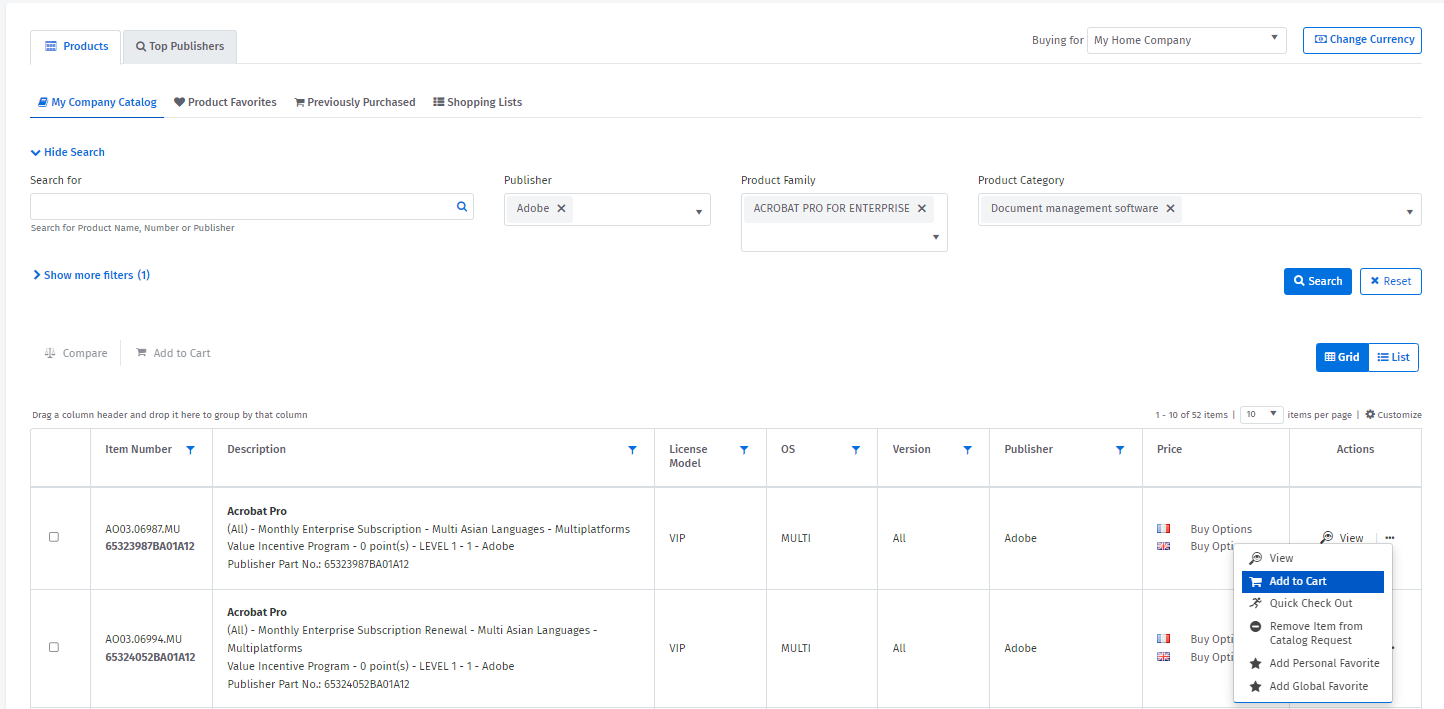
Task: Remove Document management software category tag
Action: point(1170,209)
